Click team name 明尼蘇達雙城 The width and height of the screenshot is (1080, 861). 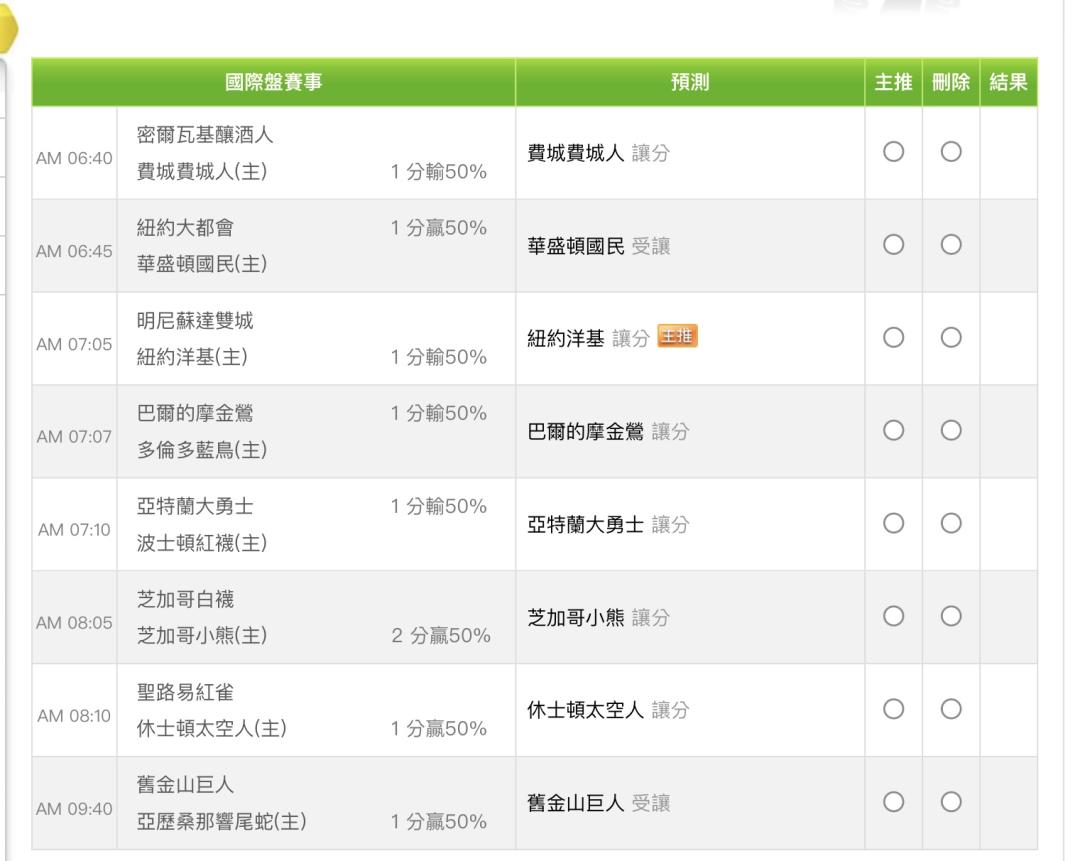tap(195, 320)
